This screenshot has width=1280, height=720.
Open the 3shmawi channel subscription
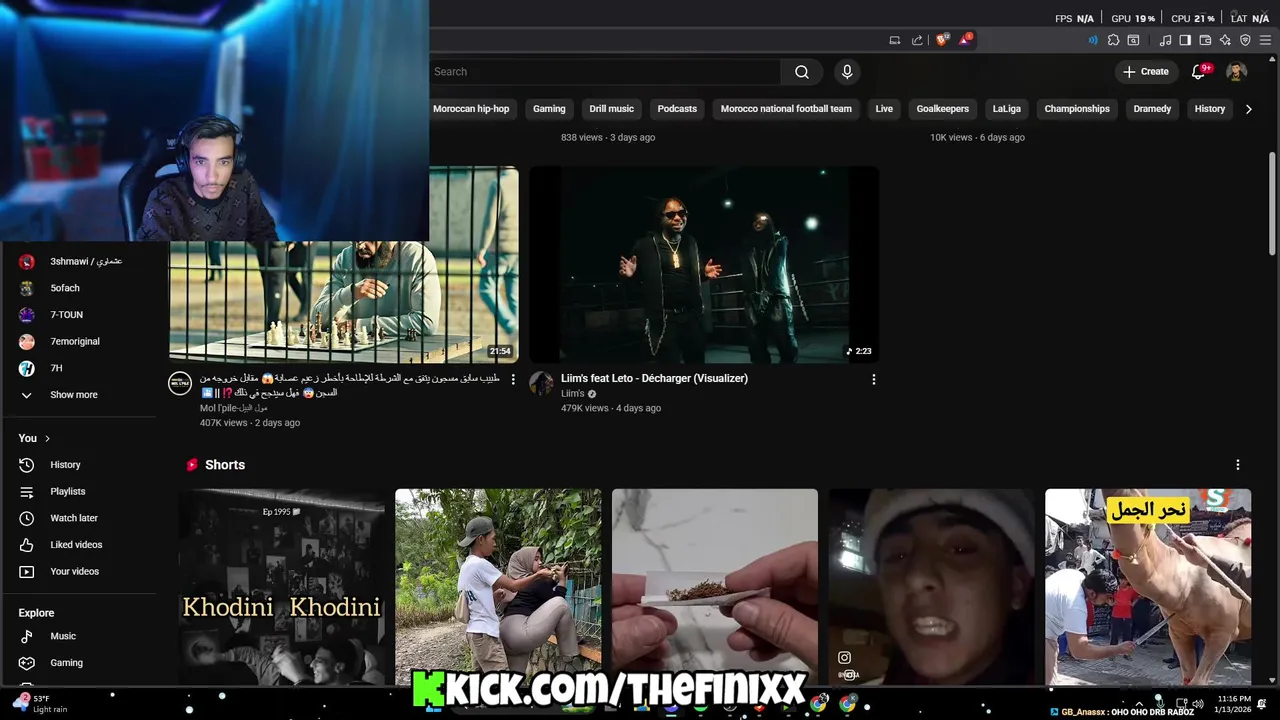coord(80,261)
